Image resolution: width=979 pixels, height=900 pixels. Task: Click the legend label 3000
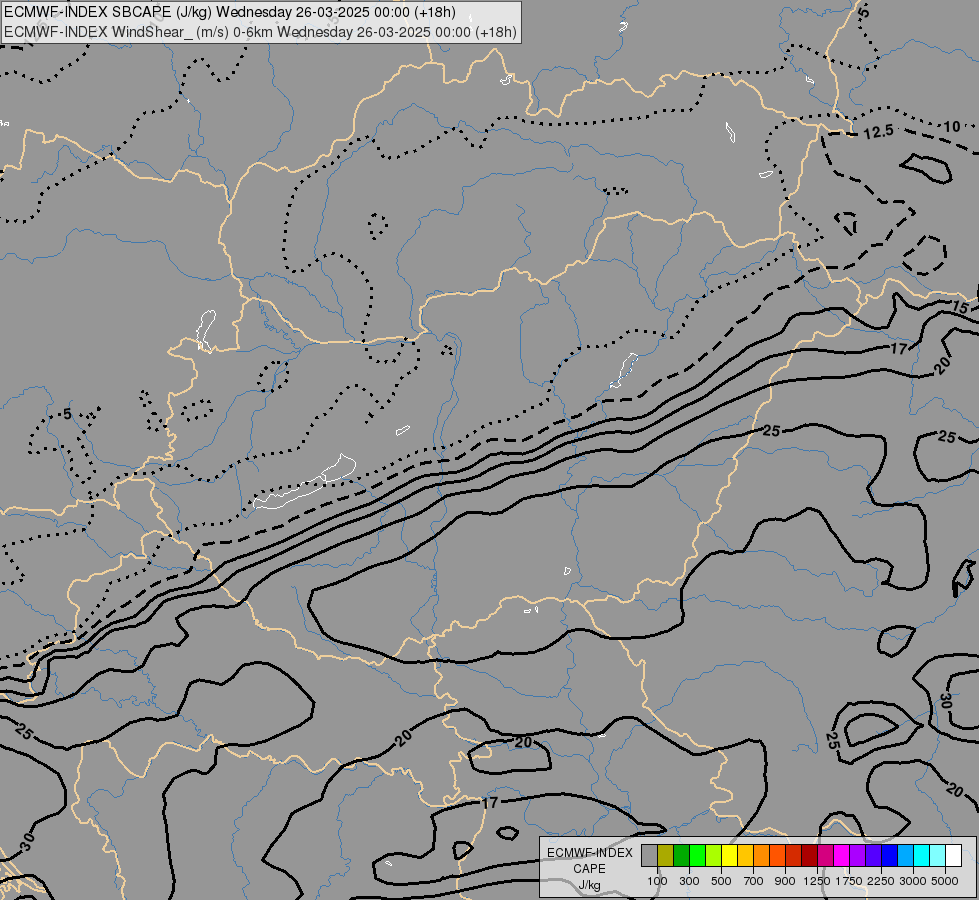tap(913, 881)
